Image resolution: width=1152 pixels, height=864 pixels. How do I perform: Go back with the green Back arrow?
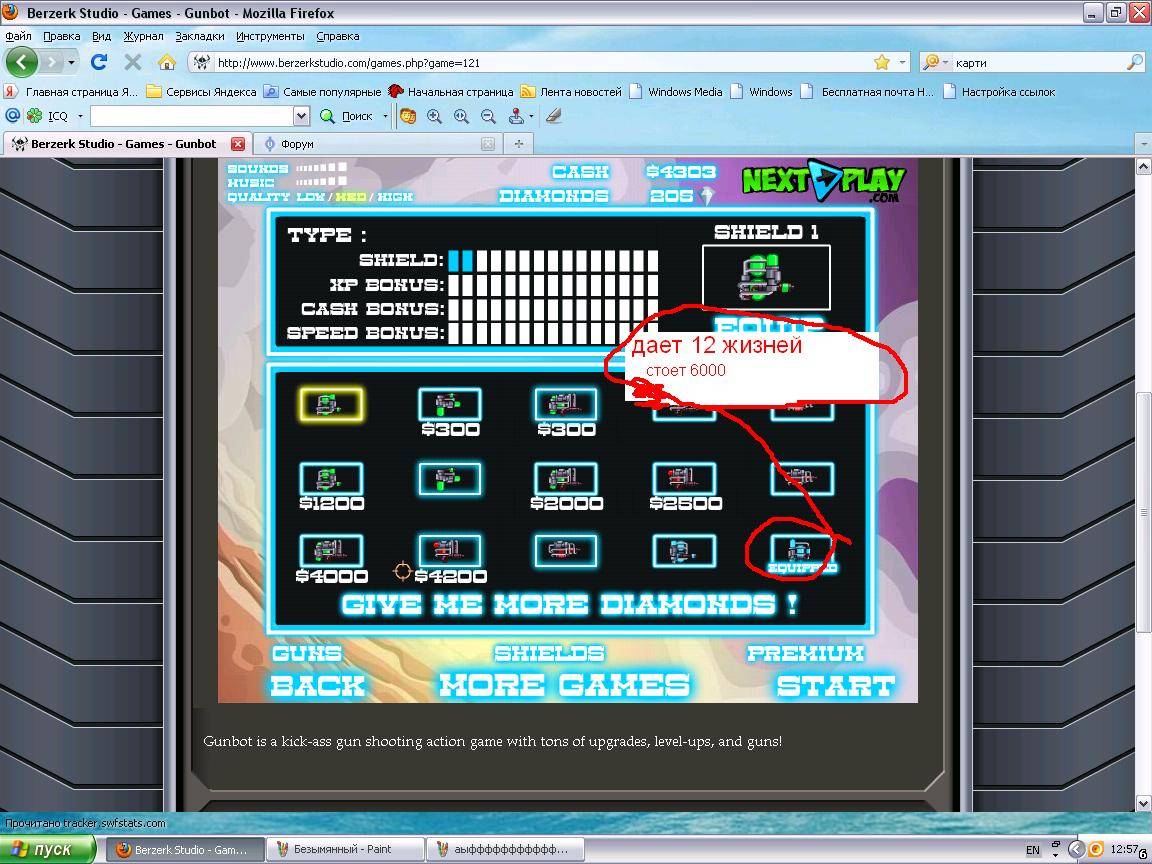21,62
